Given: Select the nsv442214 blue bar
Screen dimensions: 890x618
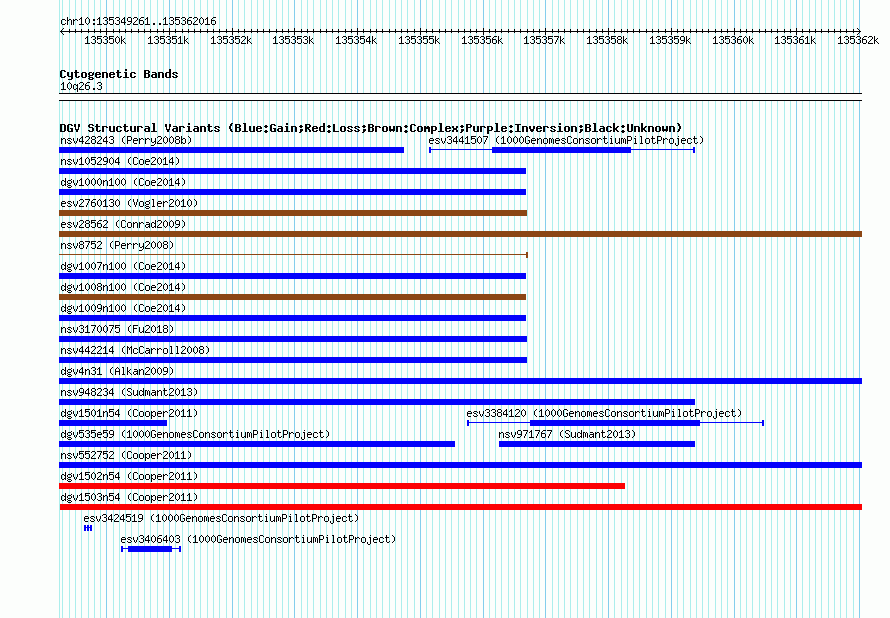Looking at the screenshot, I should pyautogui.click(x=293, y=360).
